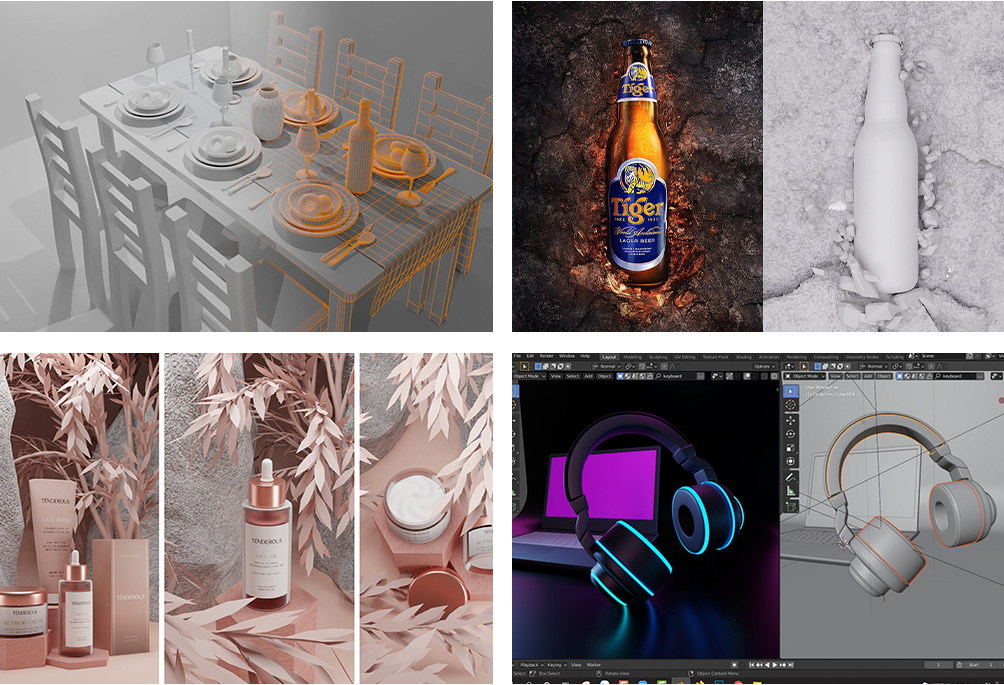Toggle snapping magnet in solid viewport header

pos(909,366)
